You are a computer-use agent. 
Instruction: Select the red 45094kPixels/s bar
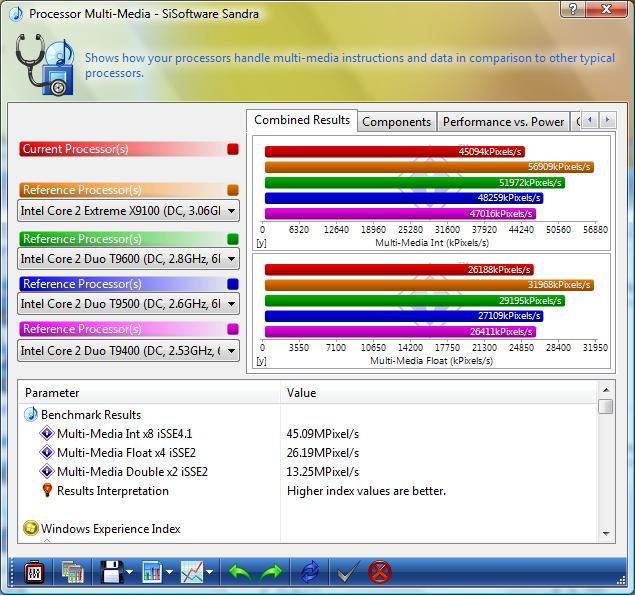click(x=395, y=152)
